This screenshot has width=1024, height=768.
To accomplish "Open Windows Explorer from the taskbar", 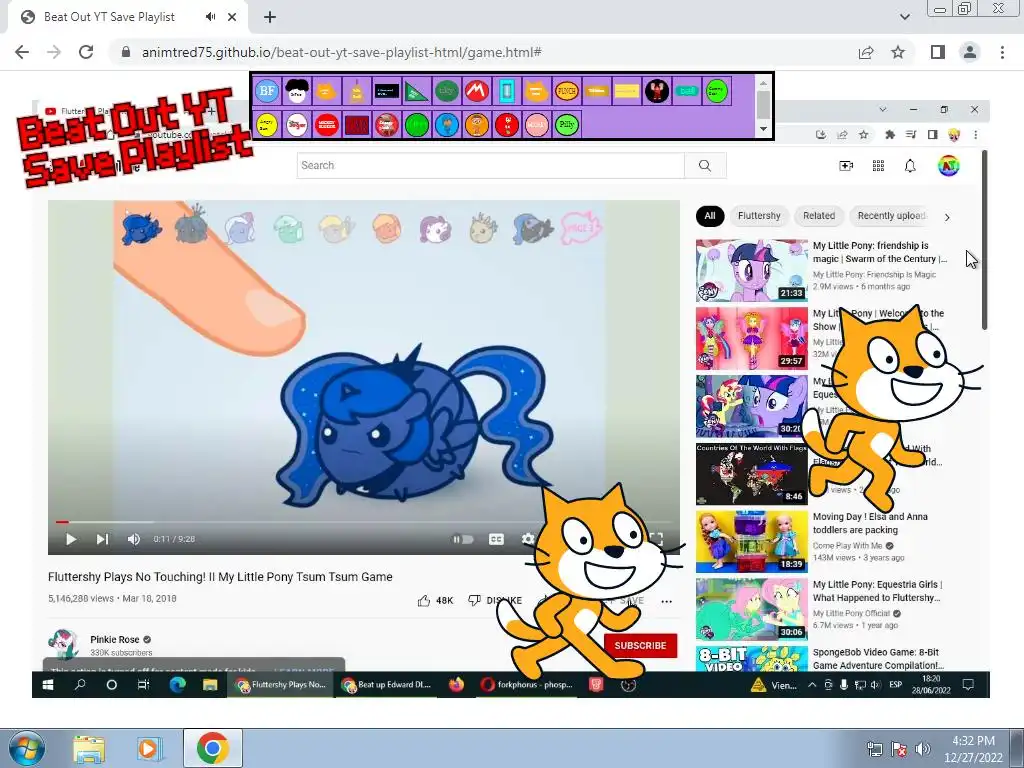I will (x=89, y=748).
